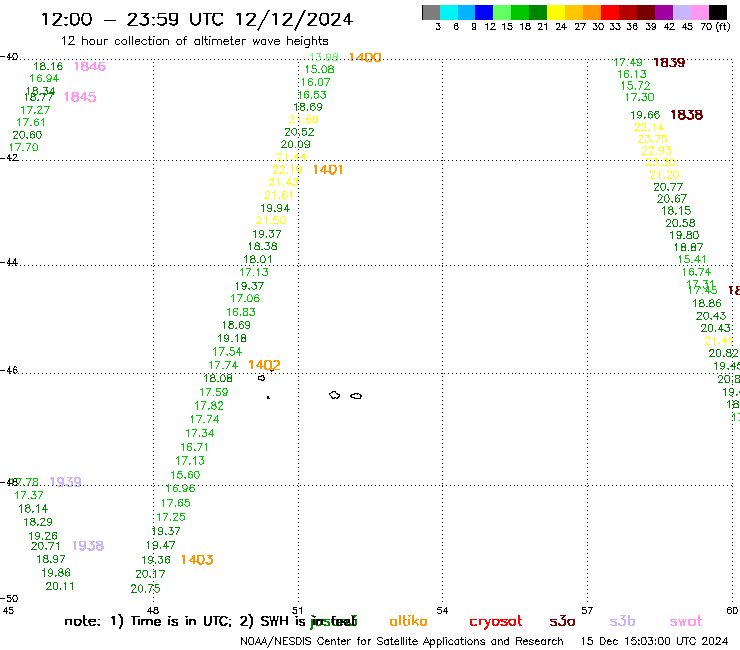Click the orange time marker 1401

point(328,169)
